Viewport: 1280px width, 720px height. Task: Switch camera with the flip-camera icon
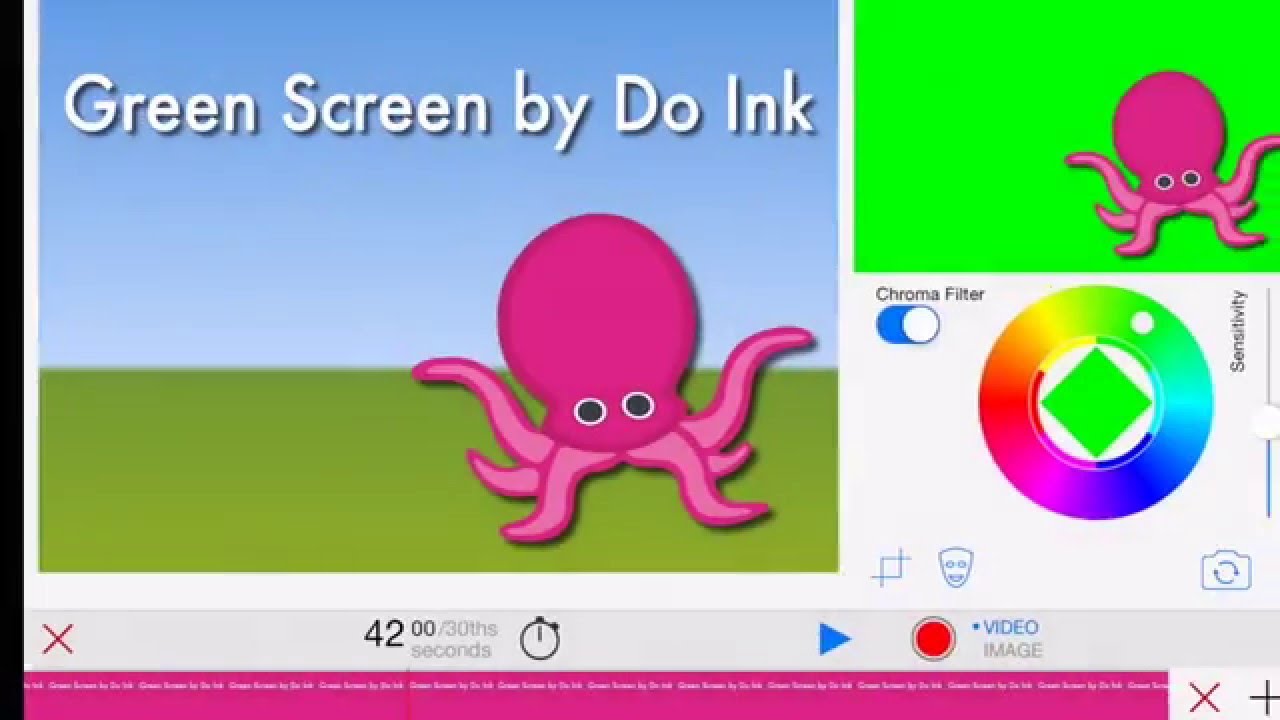coord(1226,571)
